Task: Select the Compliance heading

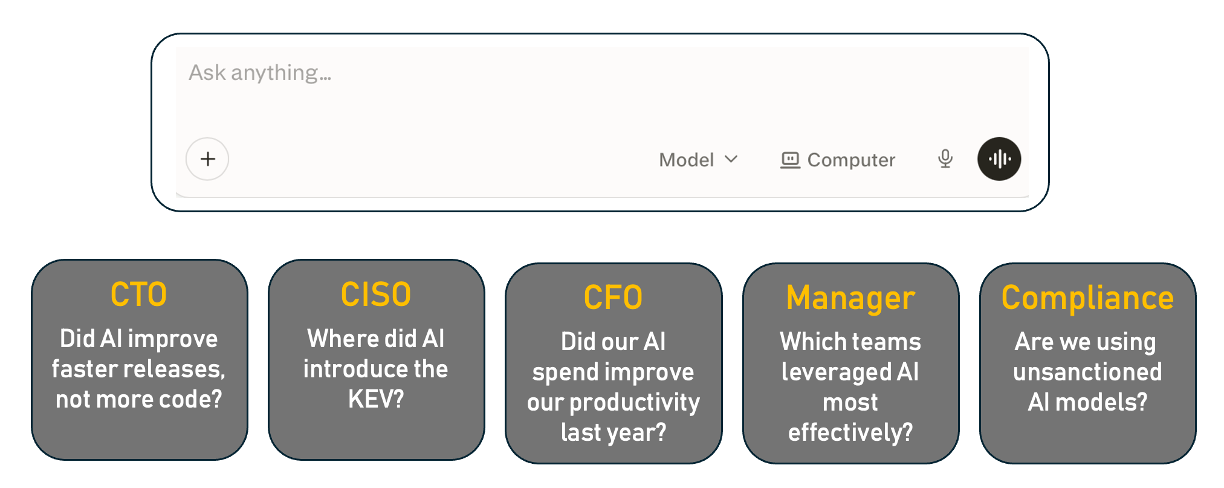Action: coord(1087,297)
